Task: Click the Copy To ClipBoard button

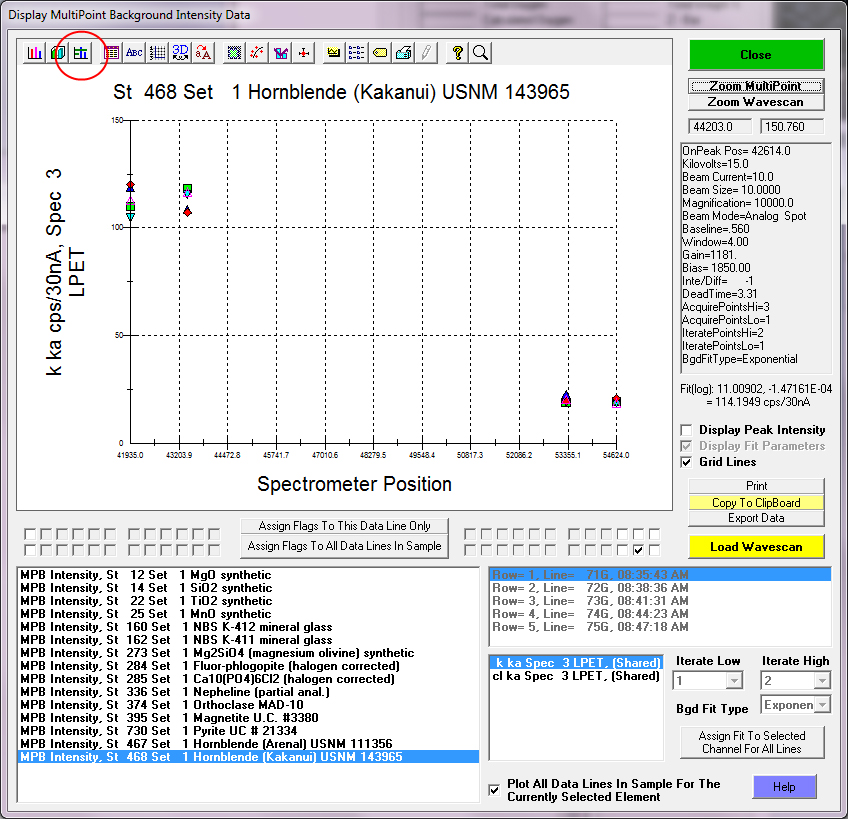Action: point(756,503)
